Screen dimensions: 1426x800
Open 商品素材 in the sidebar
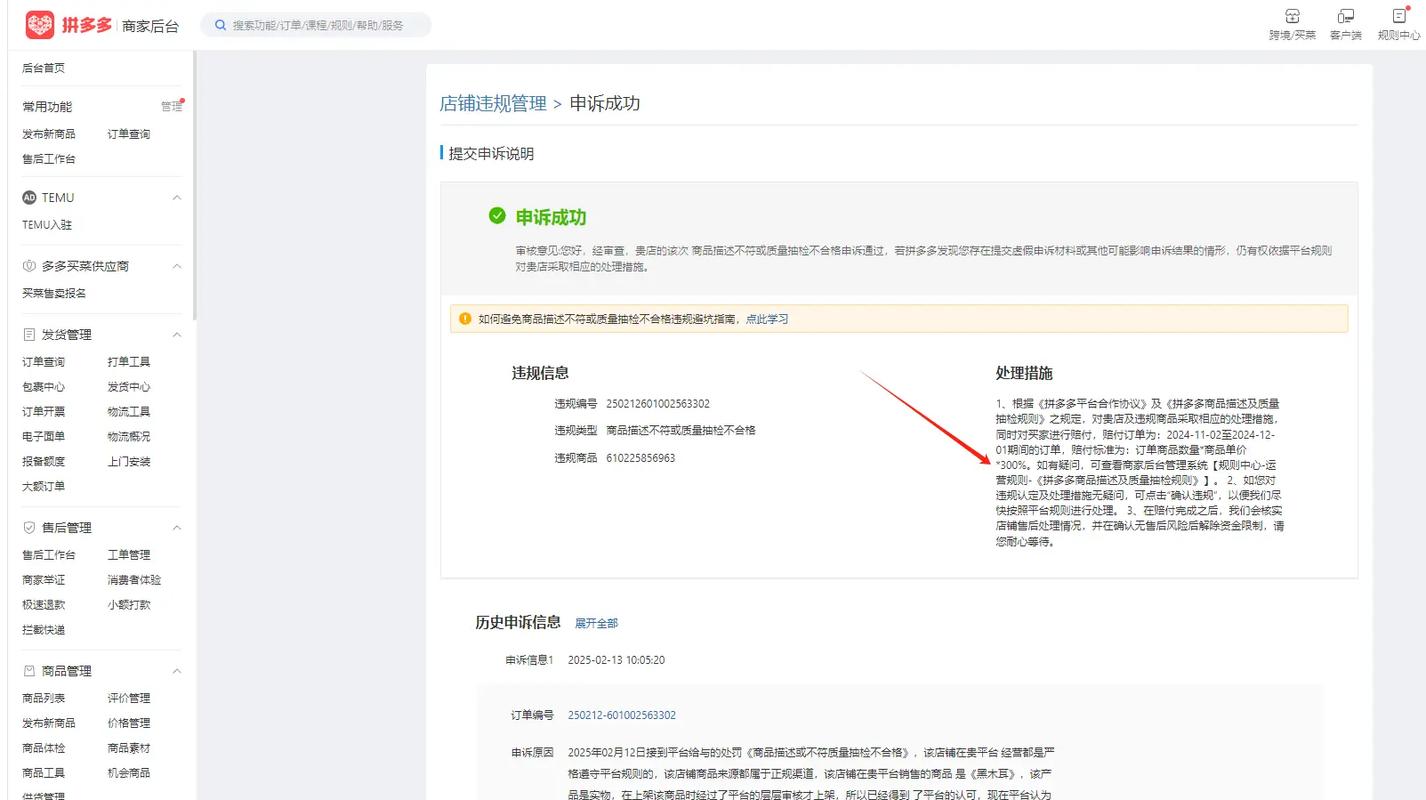coord(129,748)
